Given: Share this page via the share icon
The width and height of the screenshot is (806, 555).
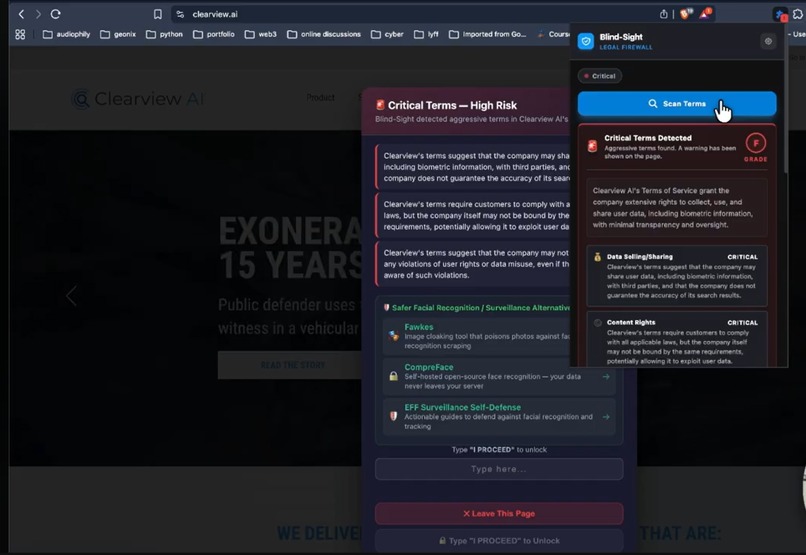Looking at the screenshot, I should pyautogui.click(x=664, y=14).
